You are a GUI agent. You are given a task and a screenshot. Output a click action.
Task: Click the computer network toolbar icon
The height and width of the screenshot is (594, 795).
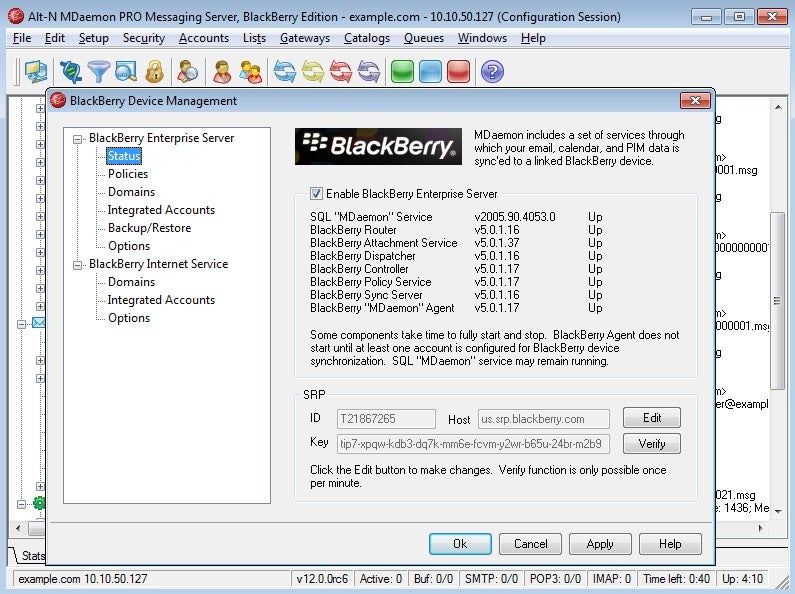pyautogui.click(x=37, y=71)
